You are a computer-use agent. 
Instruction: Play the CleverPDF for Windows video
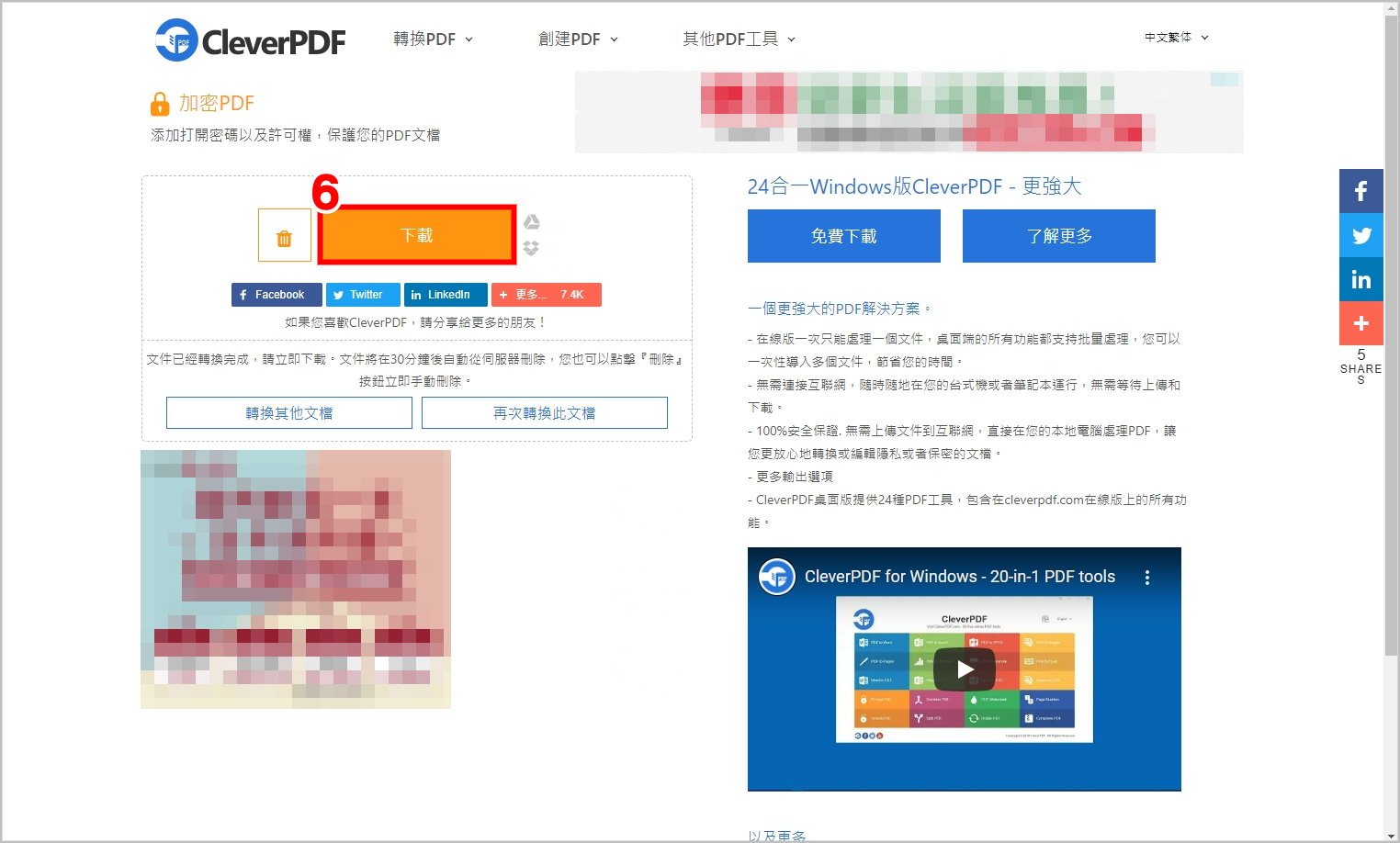[x=965, y=669]
